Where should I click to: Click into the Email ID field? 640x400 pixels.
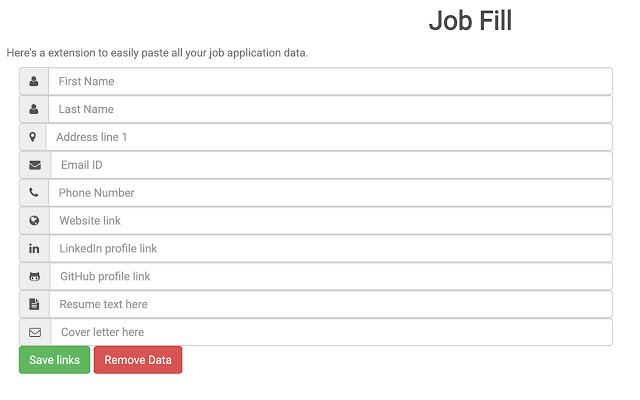tap(331, 165)
